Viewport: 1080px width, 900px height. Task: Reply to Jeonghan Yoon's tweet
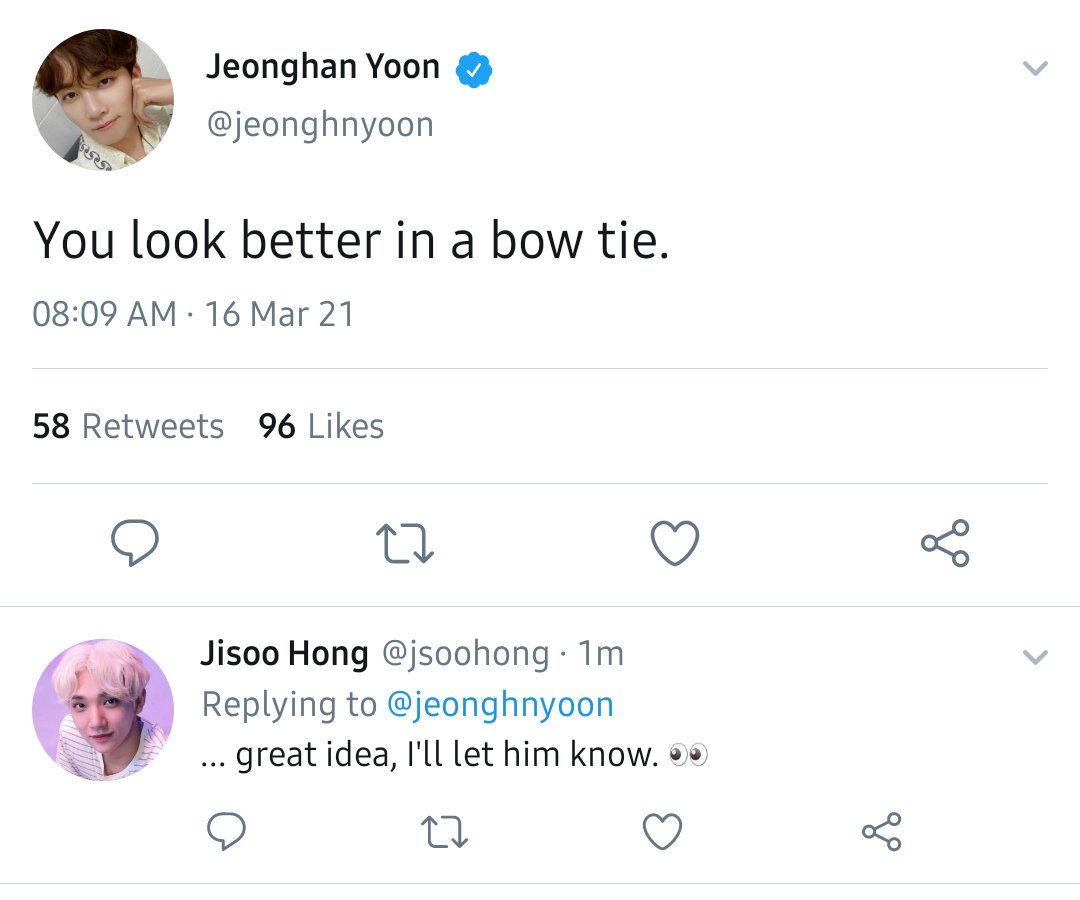(x=135, y=543)
